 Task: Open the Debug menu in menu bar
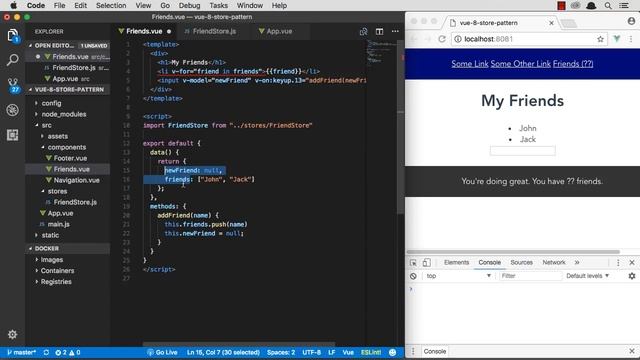(189, 6)
